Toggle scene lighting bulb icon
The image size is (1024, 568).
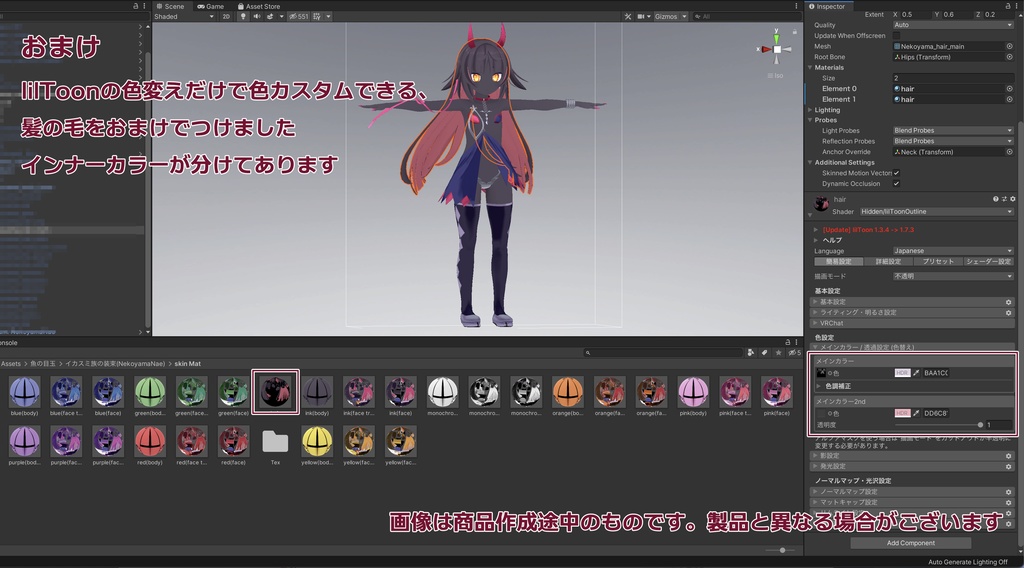point(243,16)
